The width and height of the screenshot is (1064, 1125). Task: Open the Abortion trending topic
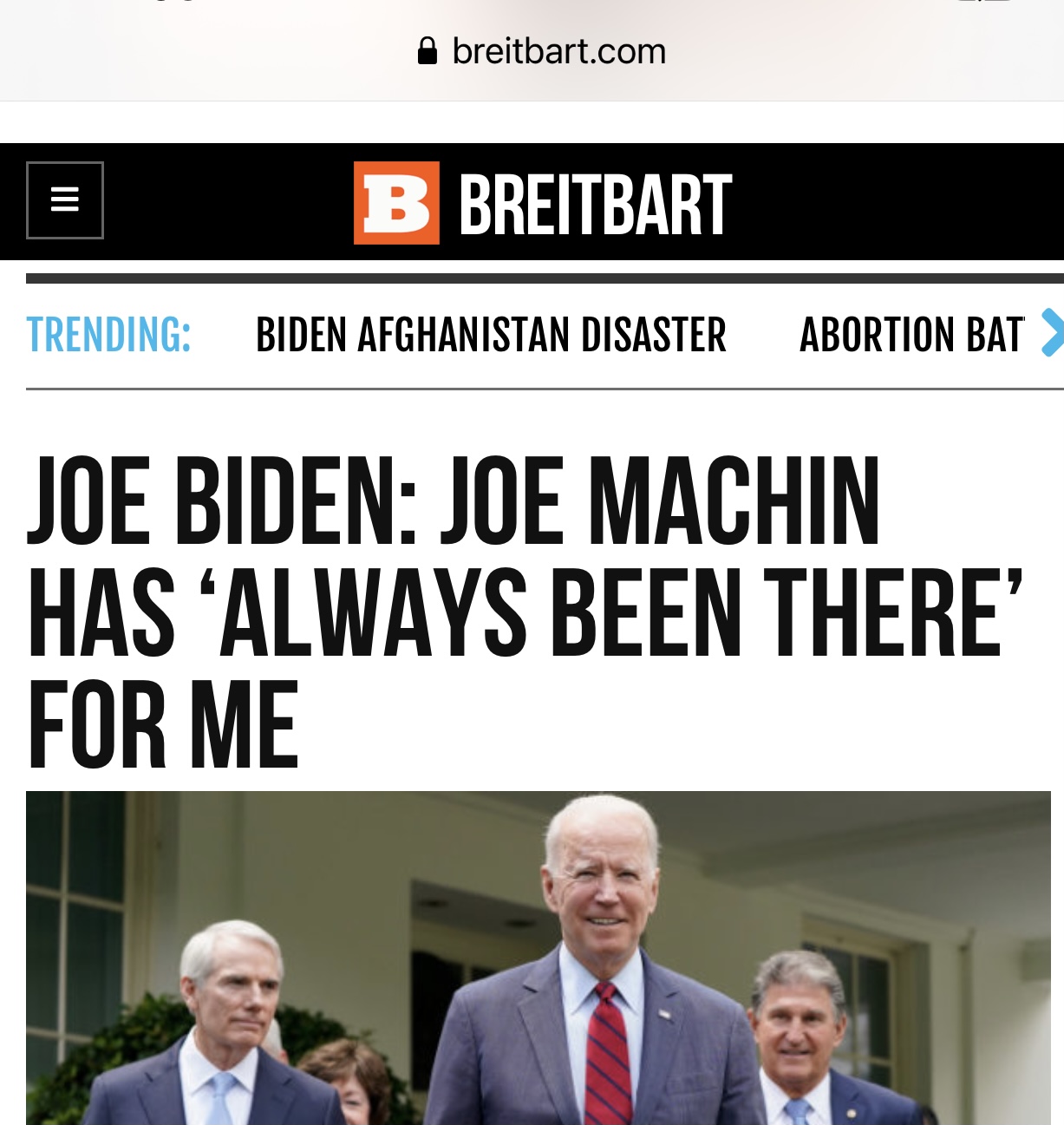[x=911, y=335]
